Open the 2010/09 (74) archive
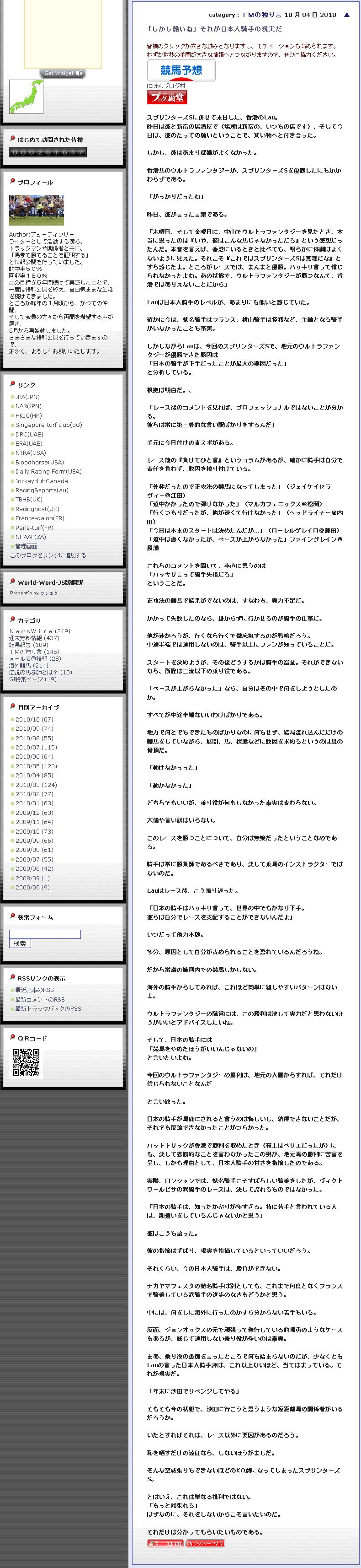Viewport: 361px width, 1568px height. pos(34,728)
